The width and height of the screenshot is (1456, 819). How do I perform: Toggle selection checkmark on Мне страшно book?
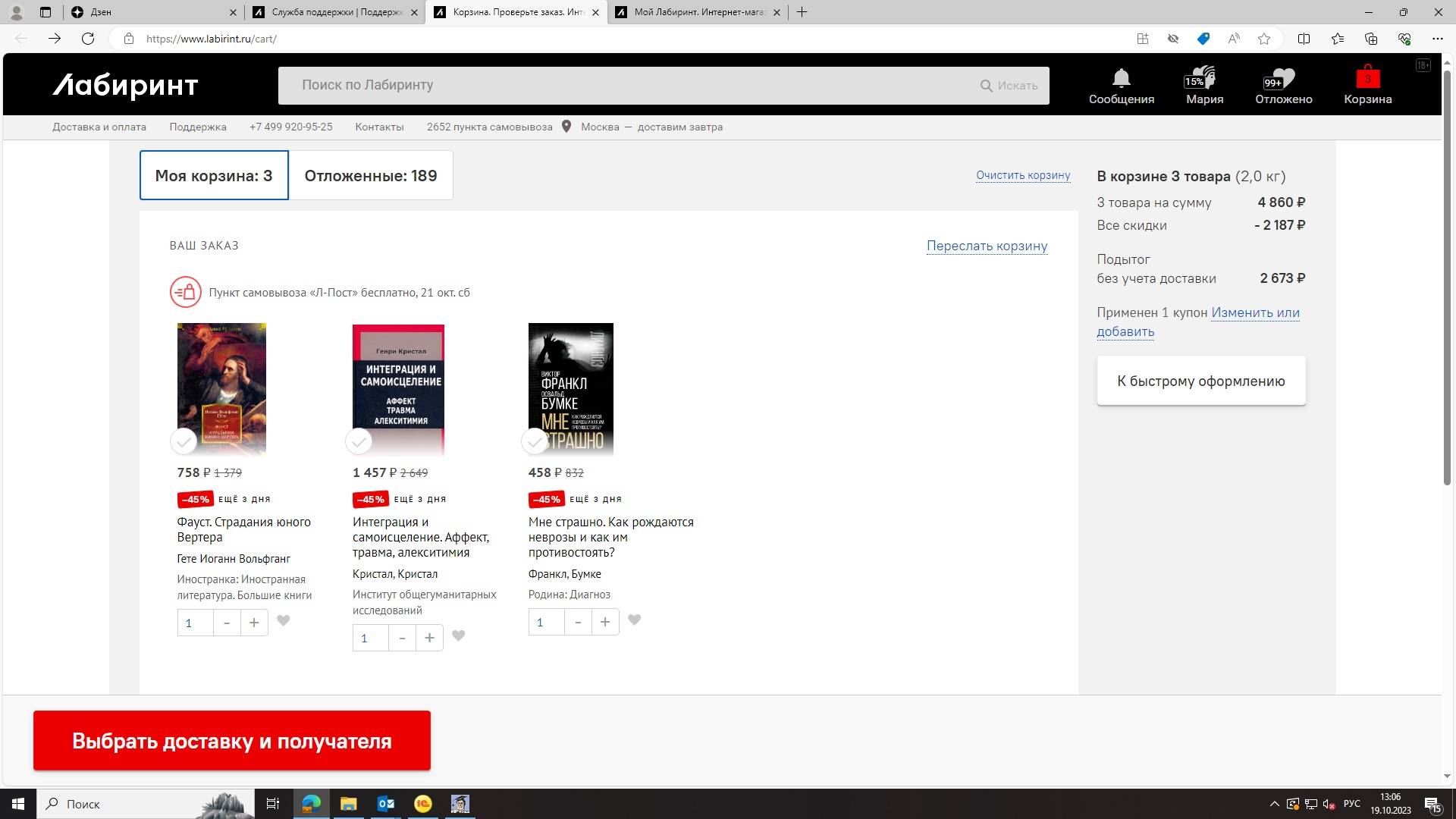click(535, 441)
